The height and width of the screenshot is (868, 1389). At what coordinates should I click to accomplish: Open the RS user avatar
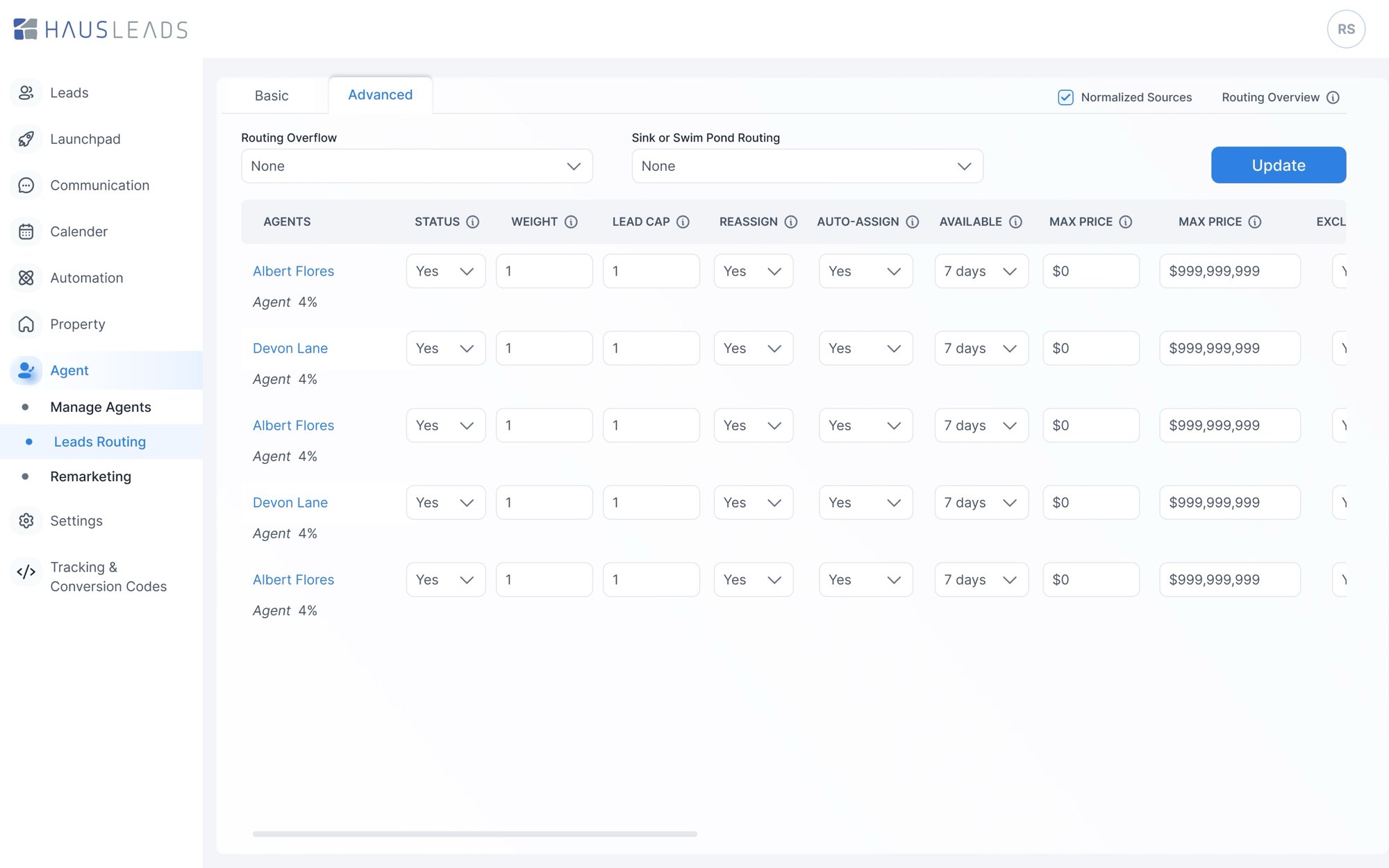[x=1346, y=29]
